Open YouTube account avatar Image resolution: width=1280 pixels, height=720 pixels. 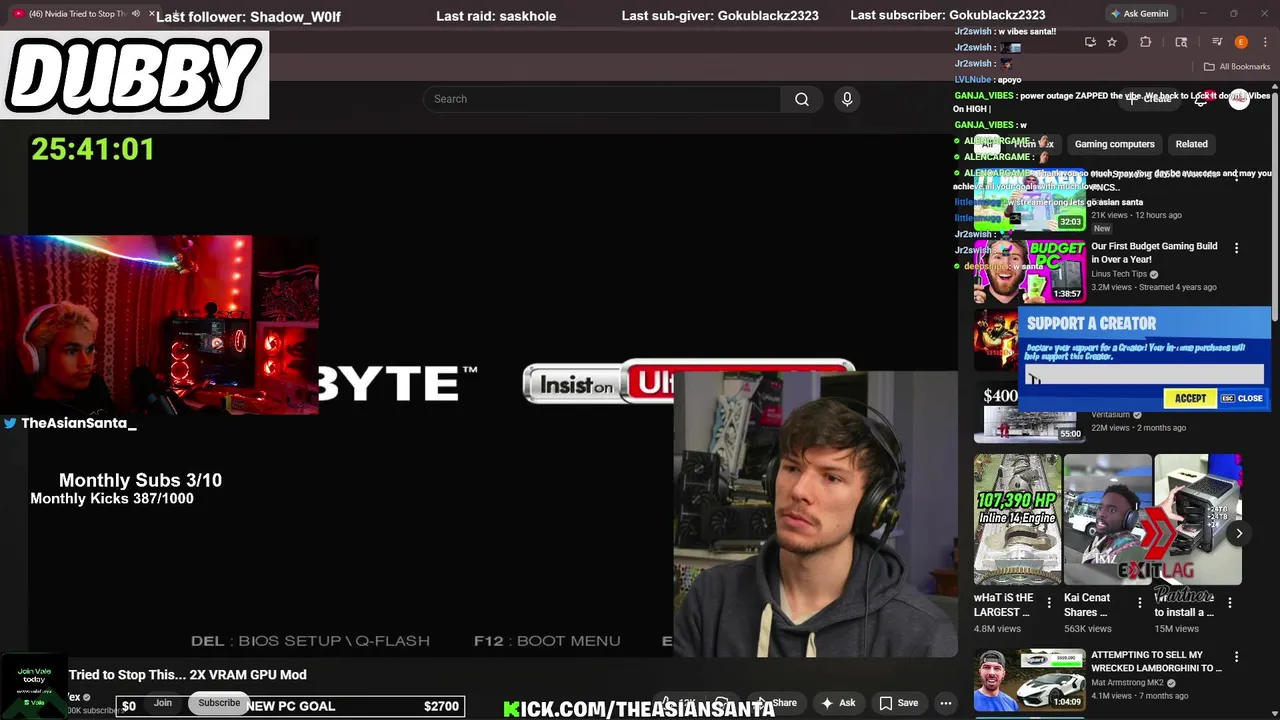[1239, 99]
